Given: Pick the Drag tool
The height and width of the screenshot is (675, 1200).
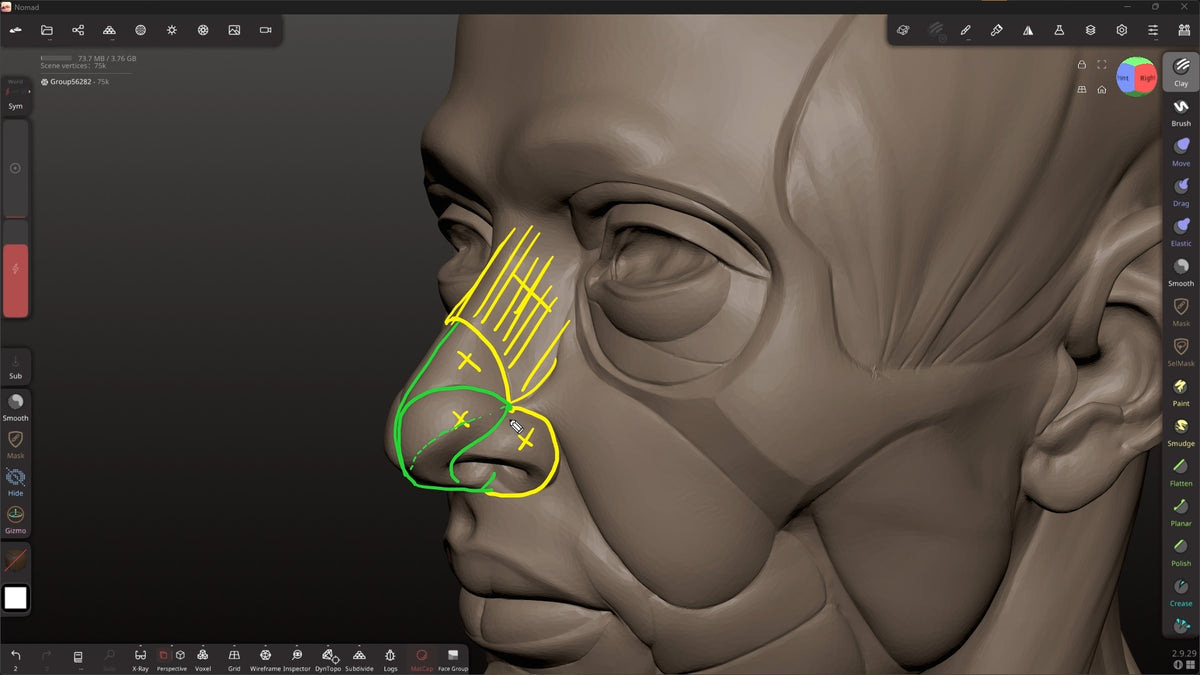Looking at the screenshot, I should pos(1181,191).
